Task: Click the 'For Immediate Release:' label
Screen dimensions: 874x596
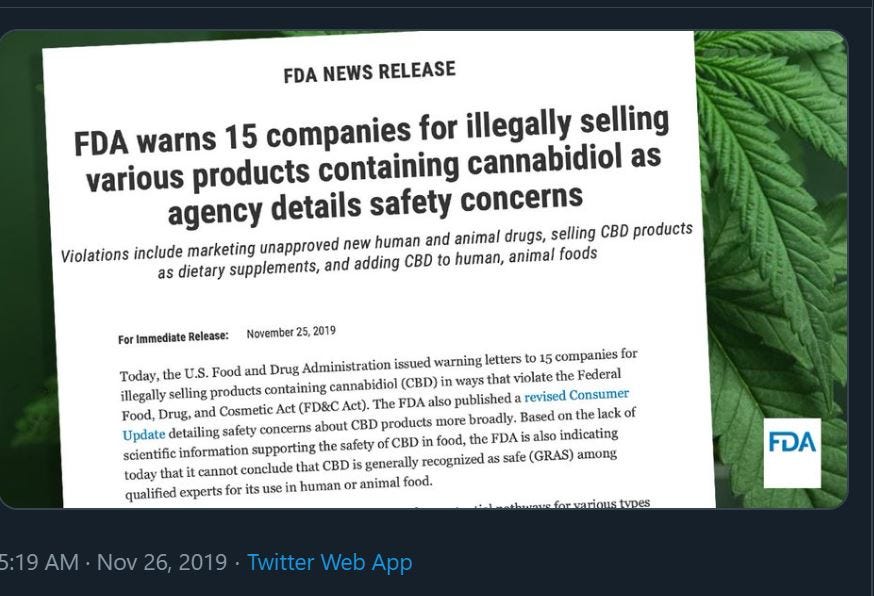Action: pos(173,338)
